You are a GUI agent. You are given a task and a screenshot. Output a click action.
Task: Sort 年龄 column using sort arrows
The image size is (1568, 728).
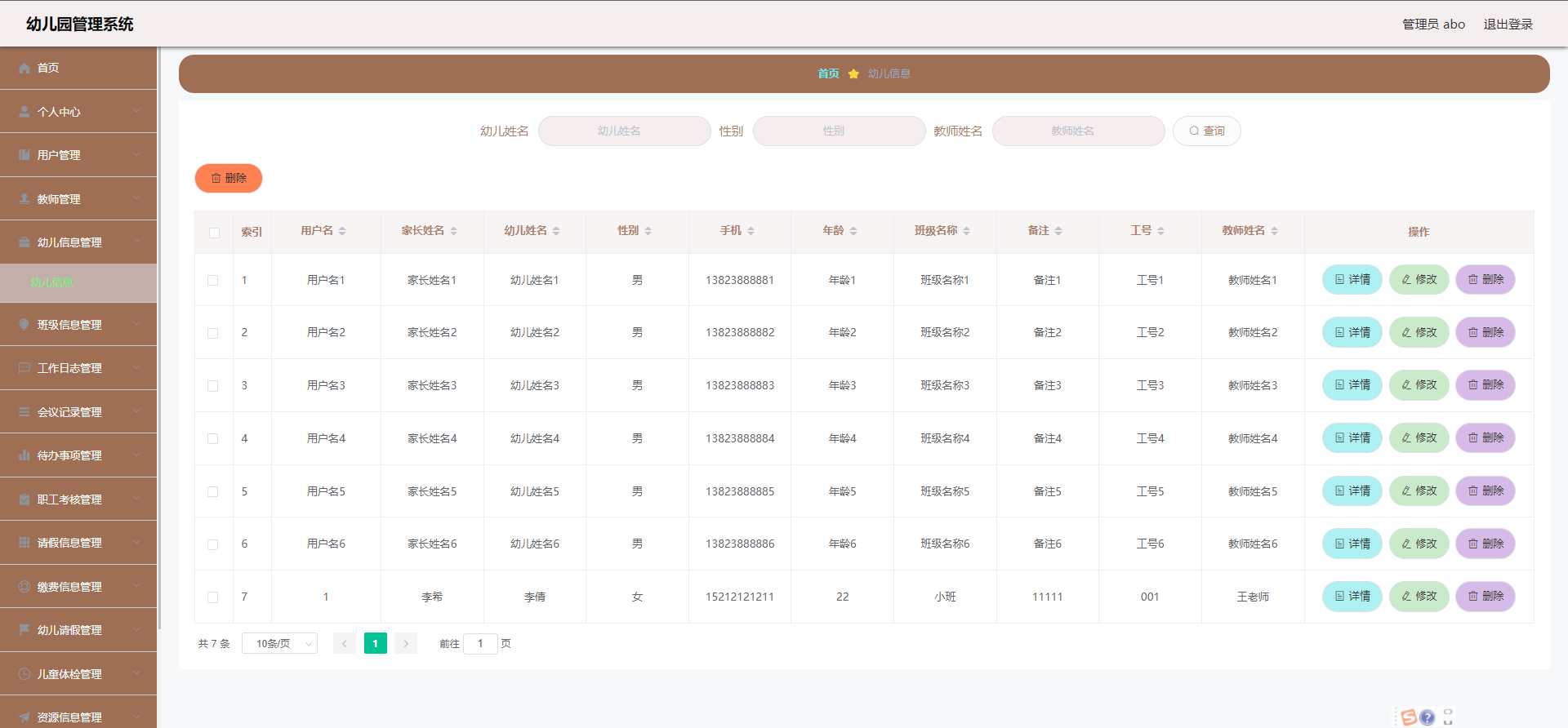click(x=853, y=231)
